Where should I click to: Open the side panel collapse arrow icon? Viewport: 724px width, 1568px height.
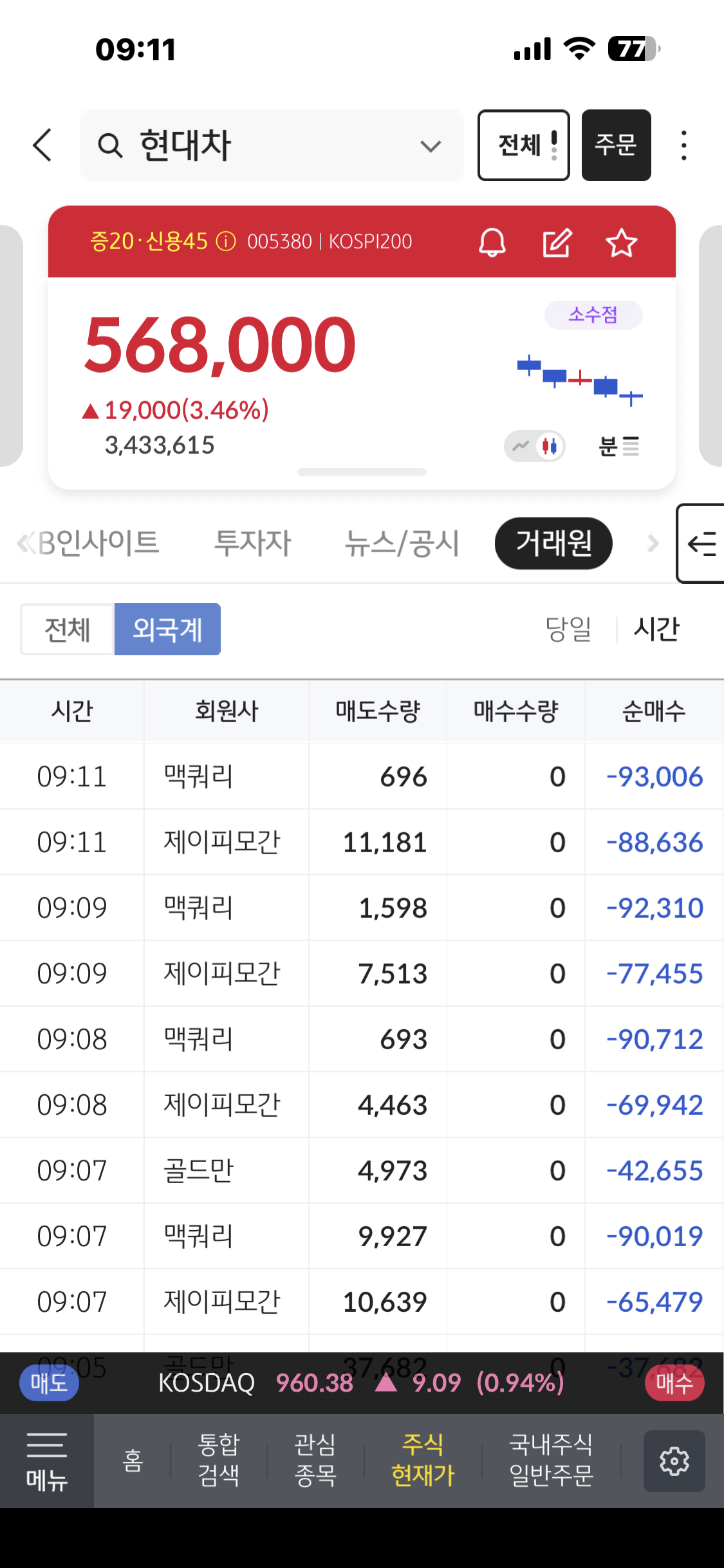tap(701, 544)
